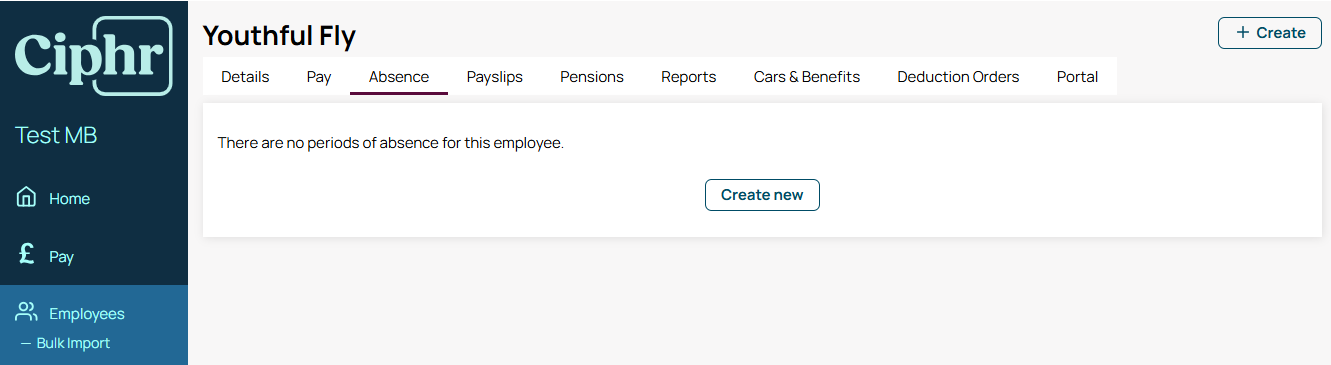Screen dimensions: 1331x365
Task: Click the Ciphr logo
Action: [x=93, y=56]
